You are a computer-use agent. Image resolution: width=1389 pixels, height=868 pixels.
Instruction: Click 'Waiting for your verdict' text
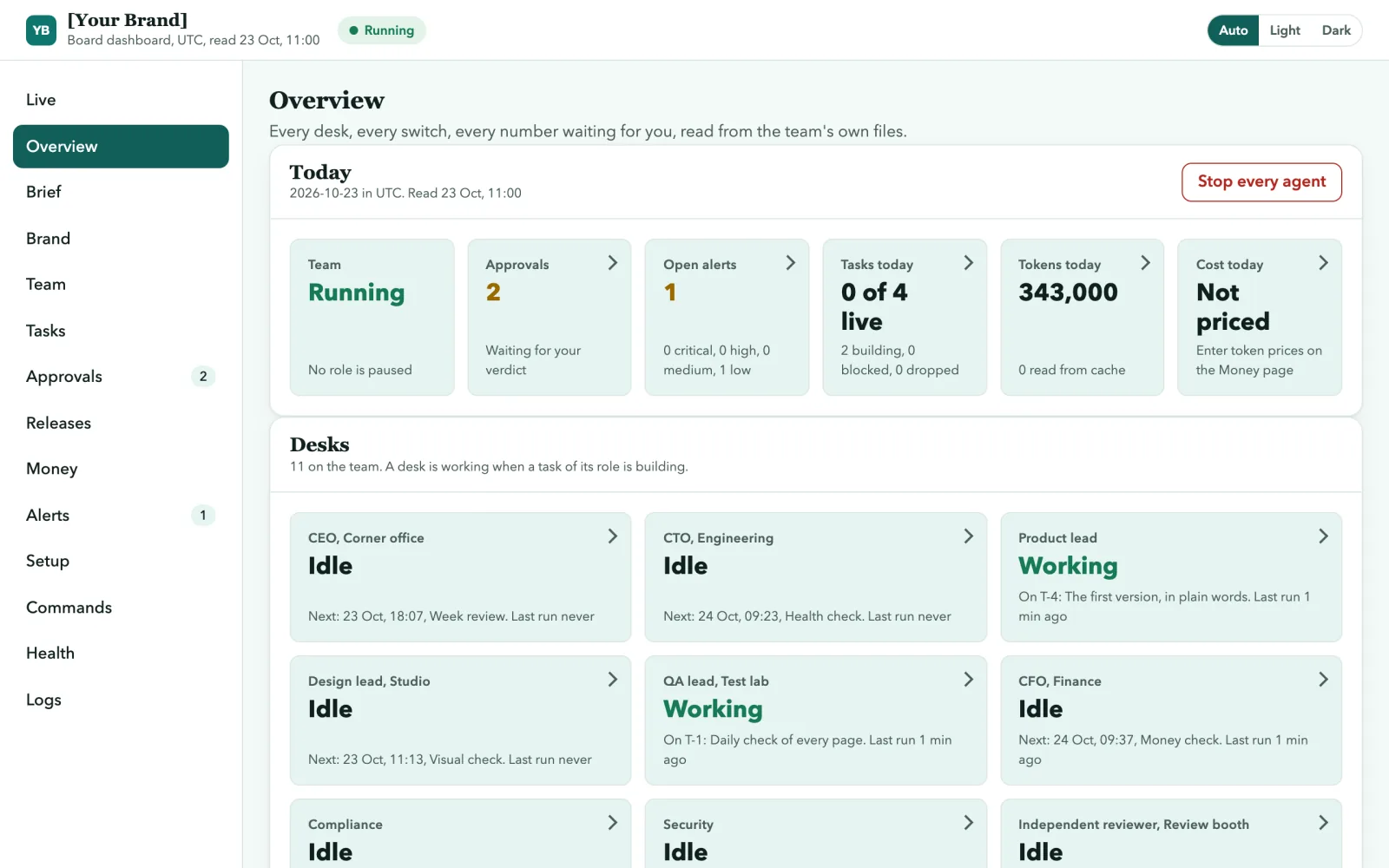[x=533, y=360]
